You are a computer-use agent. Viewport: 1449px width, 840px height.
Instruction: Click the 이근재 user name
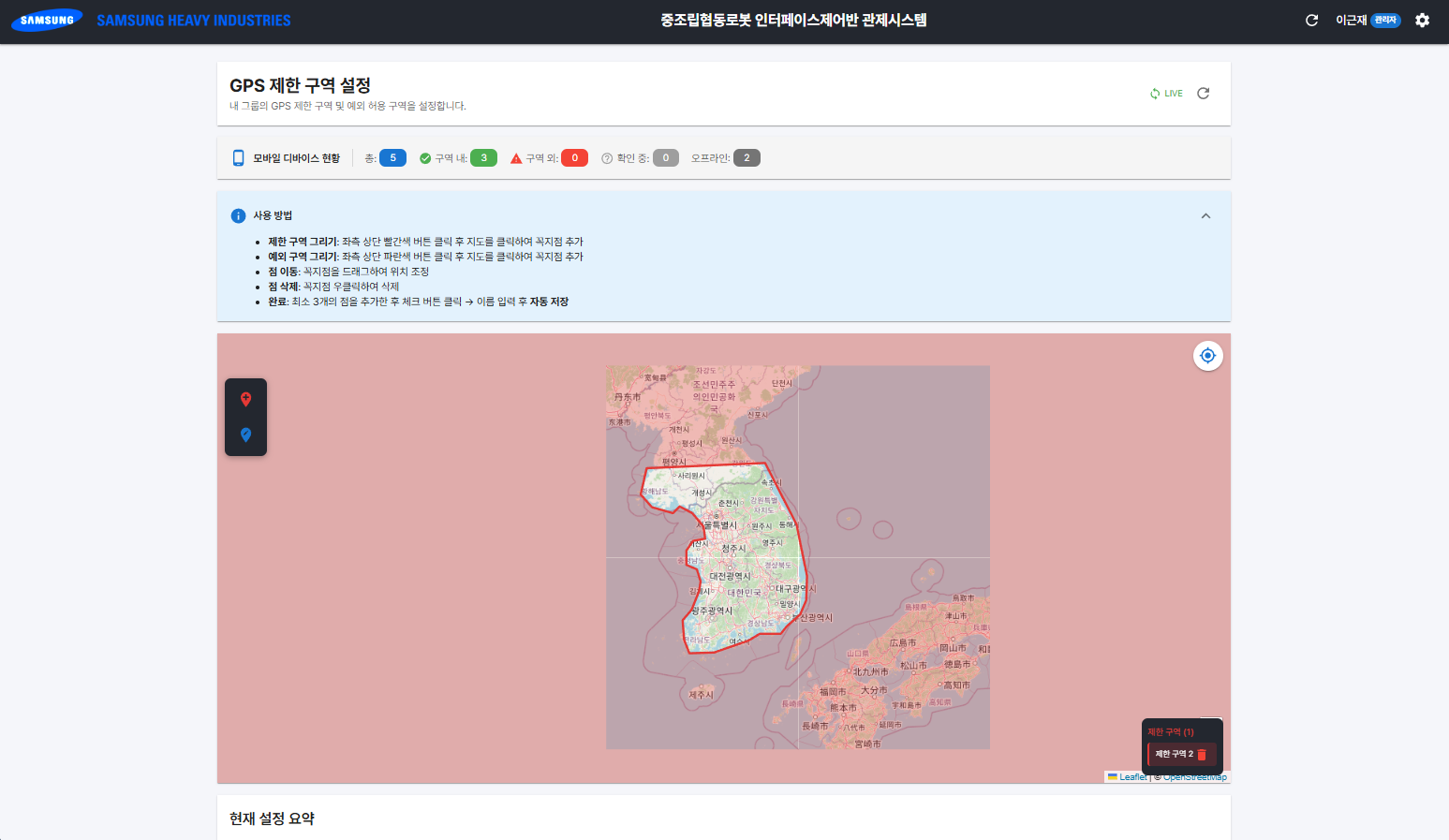(1351, 21)
